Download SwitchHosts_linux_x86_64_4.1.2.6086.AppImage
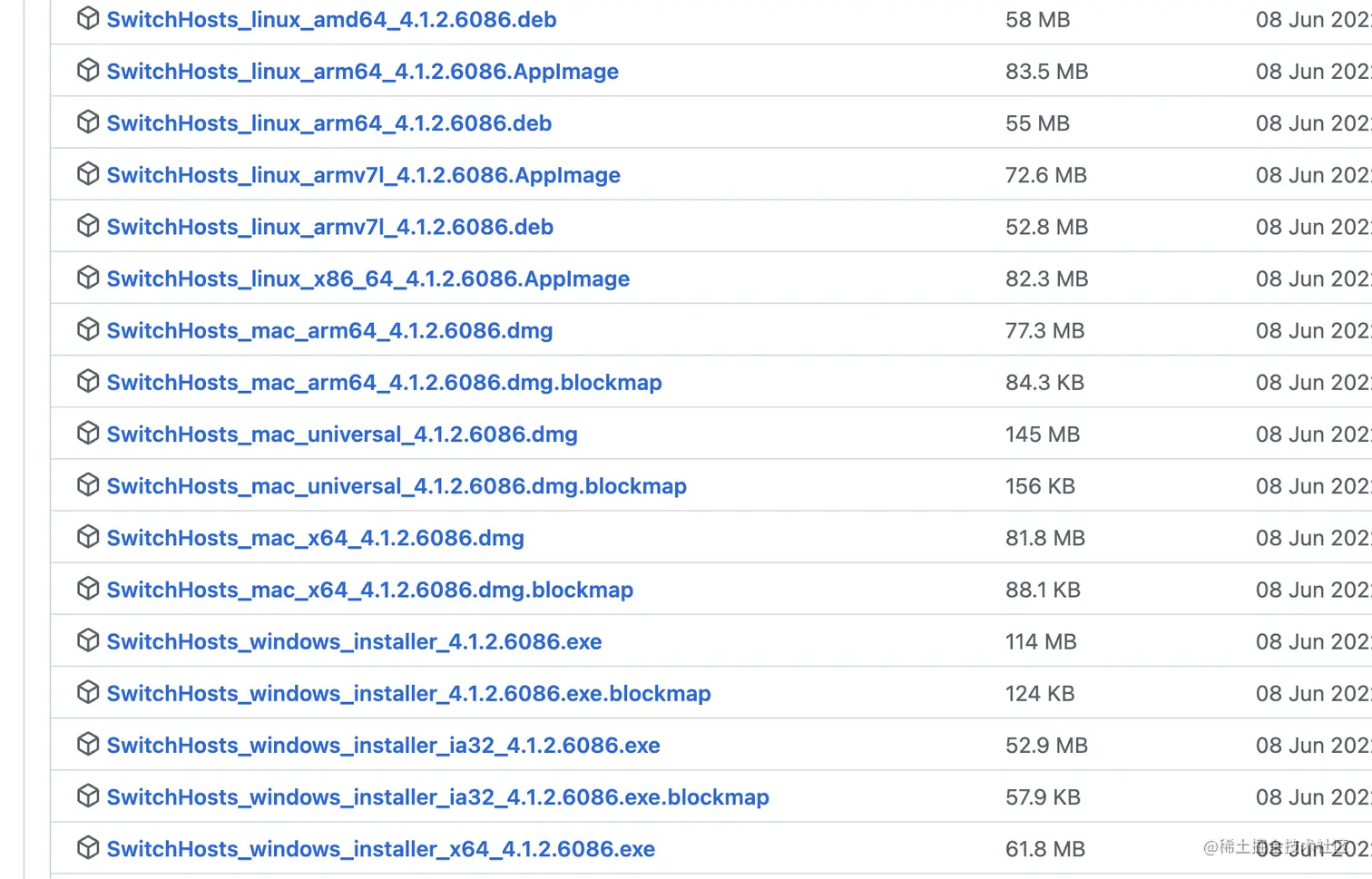 367,278
